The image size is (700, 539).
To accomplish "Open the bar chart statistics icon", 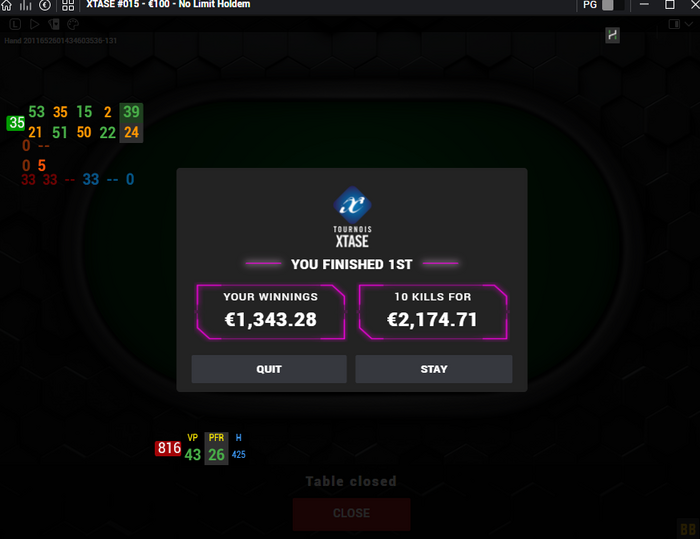I will click(25, 5).
